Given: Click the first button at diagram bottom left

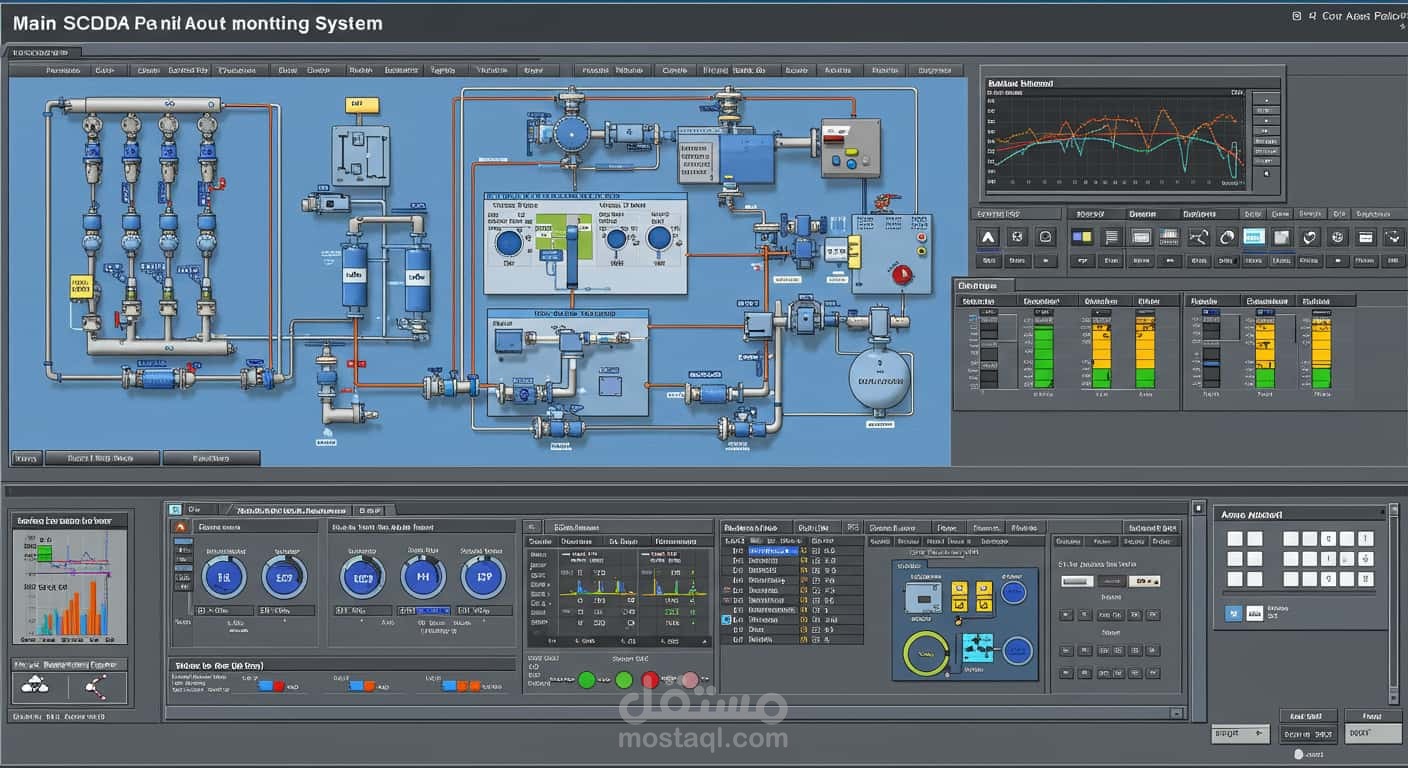Looking at the screenshot, I should (27, 458).
